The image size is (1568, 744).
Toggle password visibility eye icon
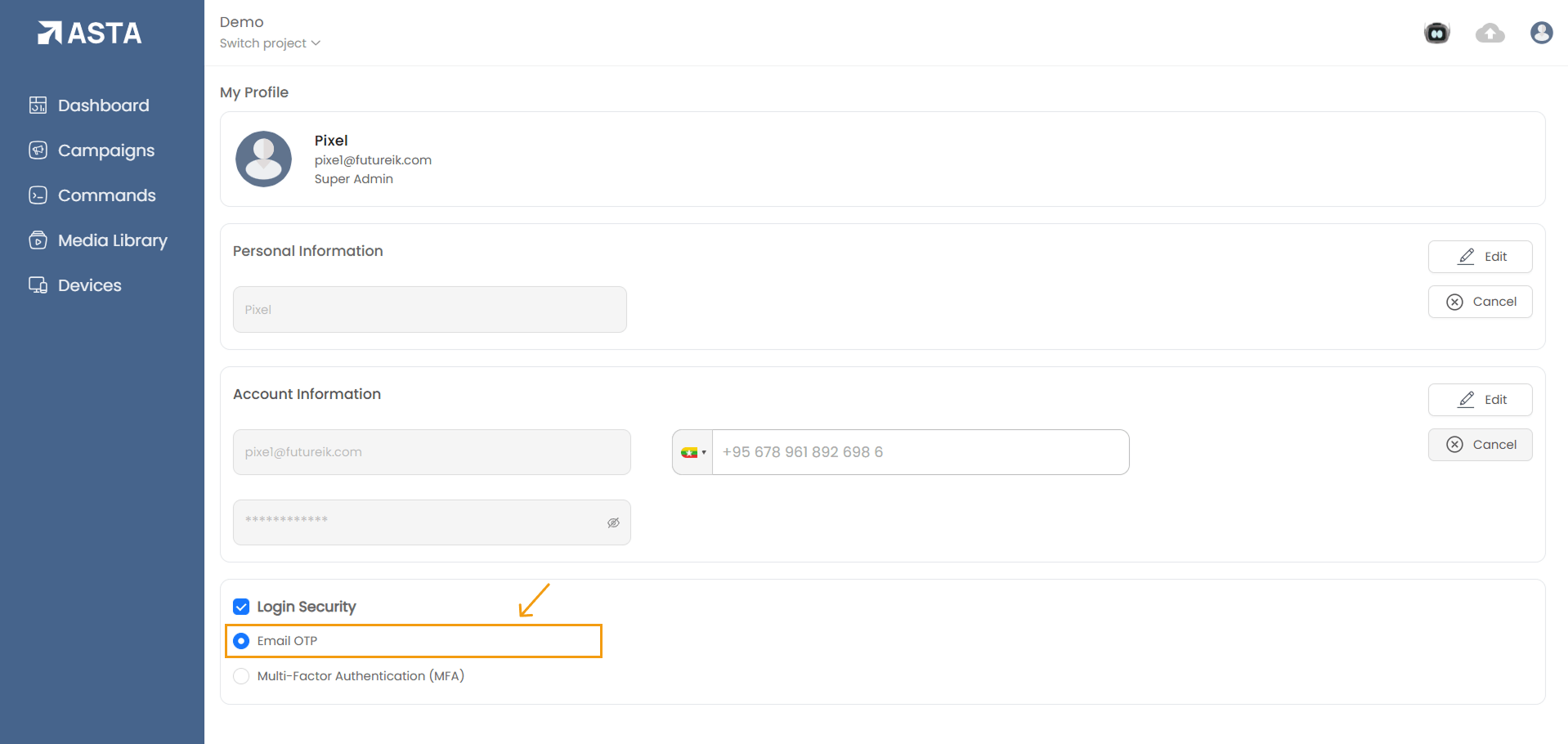[613, 522]
